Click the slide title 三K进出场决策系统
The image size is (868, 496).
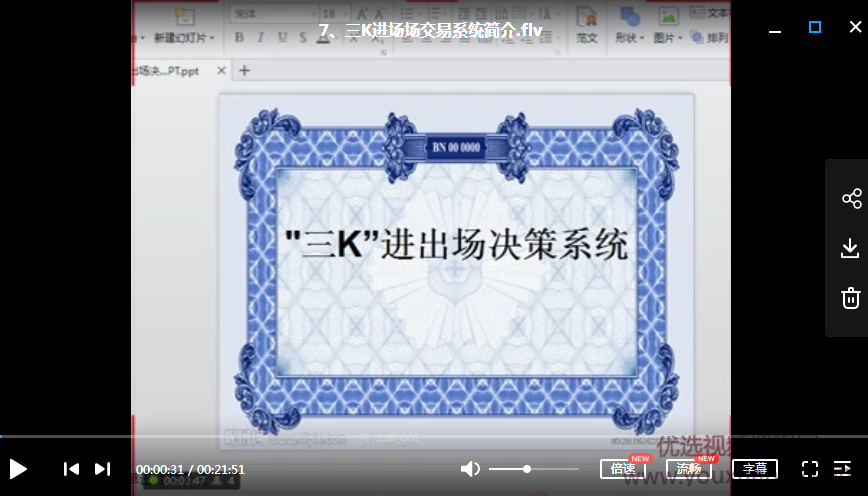pos(457,244)
